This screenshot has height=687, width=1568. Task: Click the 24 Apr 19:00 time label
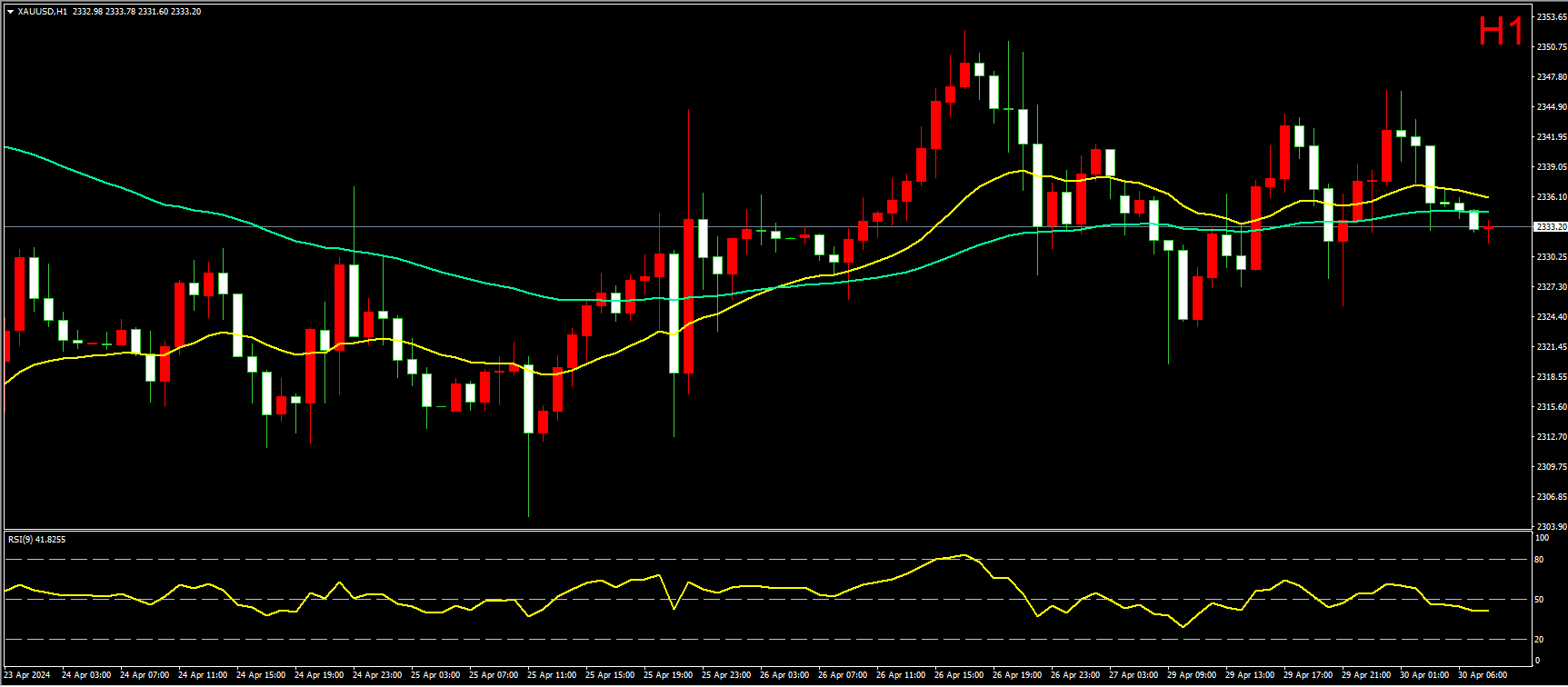pos(319,675)
